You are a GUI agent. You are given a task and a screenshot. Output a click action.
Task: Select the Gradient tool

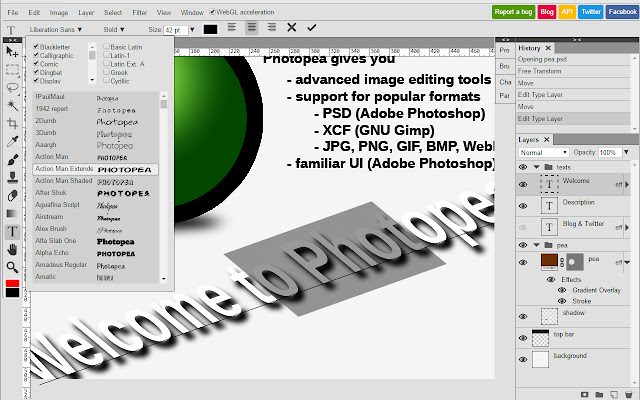coord(12,213)
